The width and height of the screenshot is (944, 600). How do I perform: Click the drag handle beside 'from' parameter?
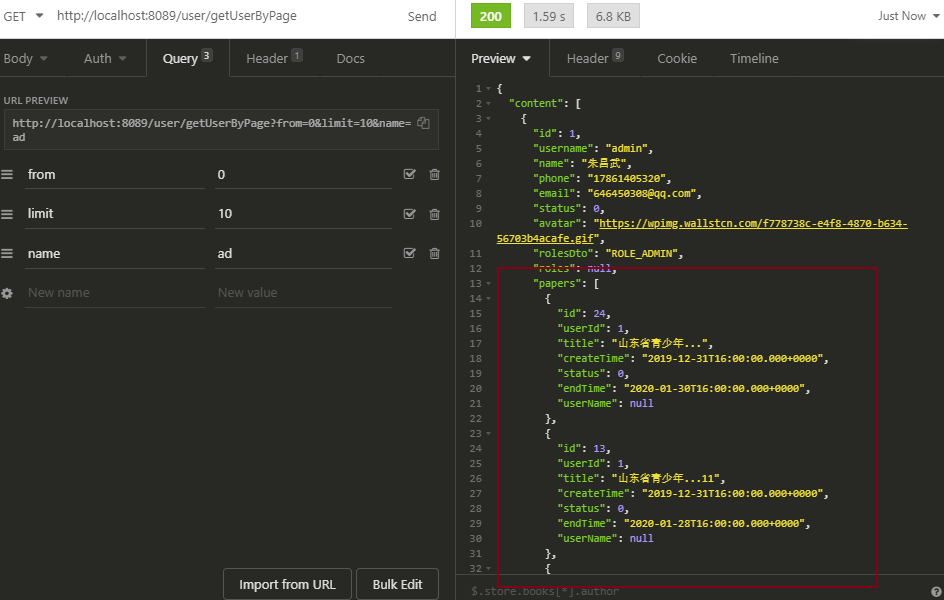8,175
